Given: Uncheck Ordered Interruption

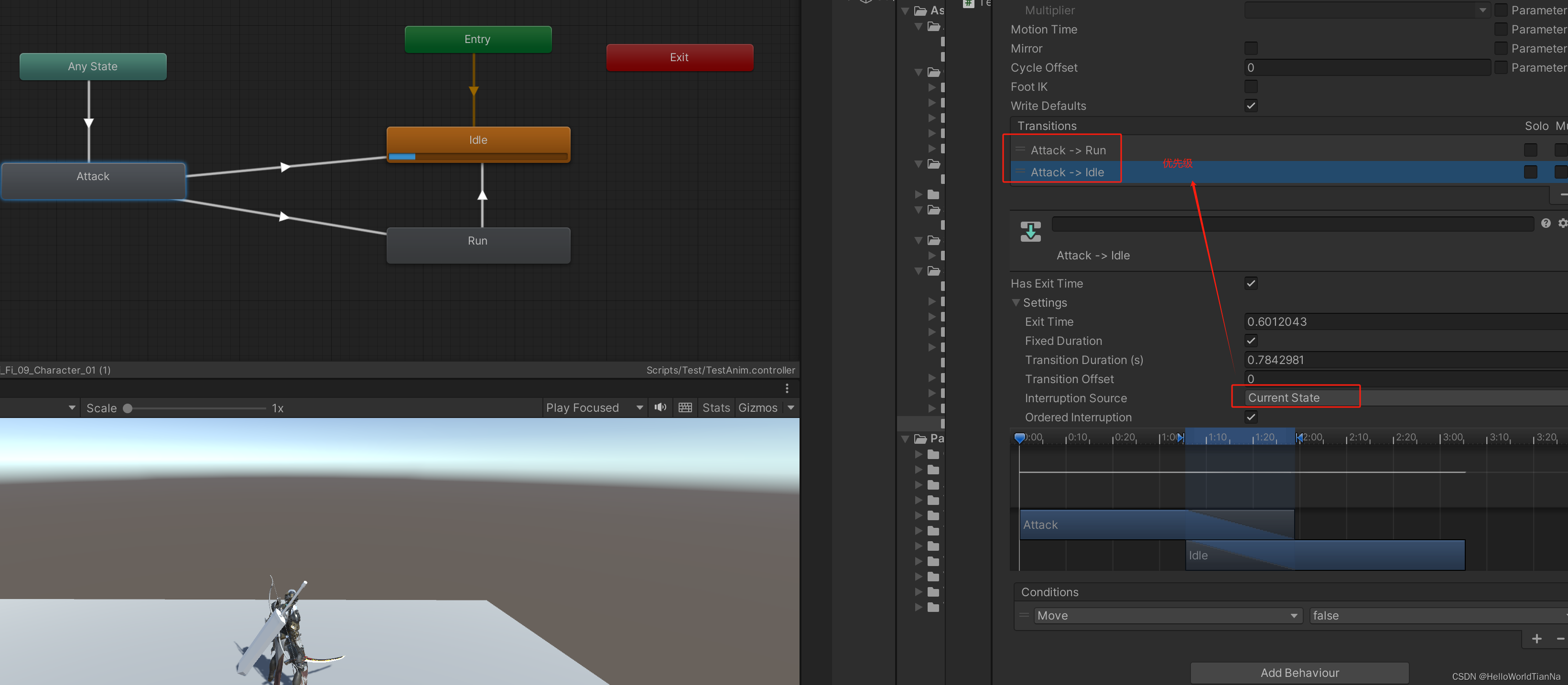Looking at the screenshot, I should [x=1251, y=417].
